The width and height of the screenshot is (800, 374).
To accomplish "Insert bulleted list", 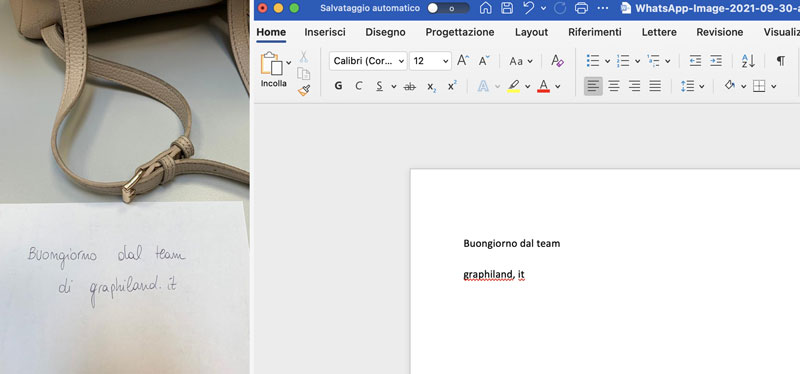I will [592, 61].
